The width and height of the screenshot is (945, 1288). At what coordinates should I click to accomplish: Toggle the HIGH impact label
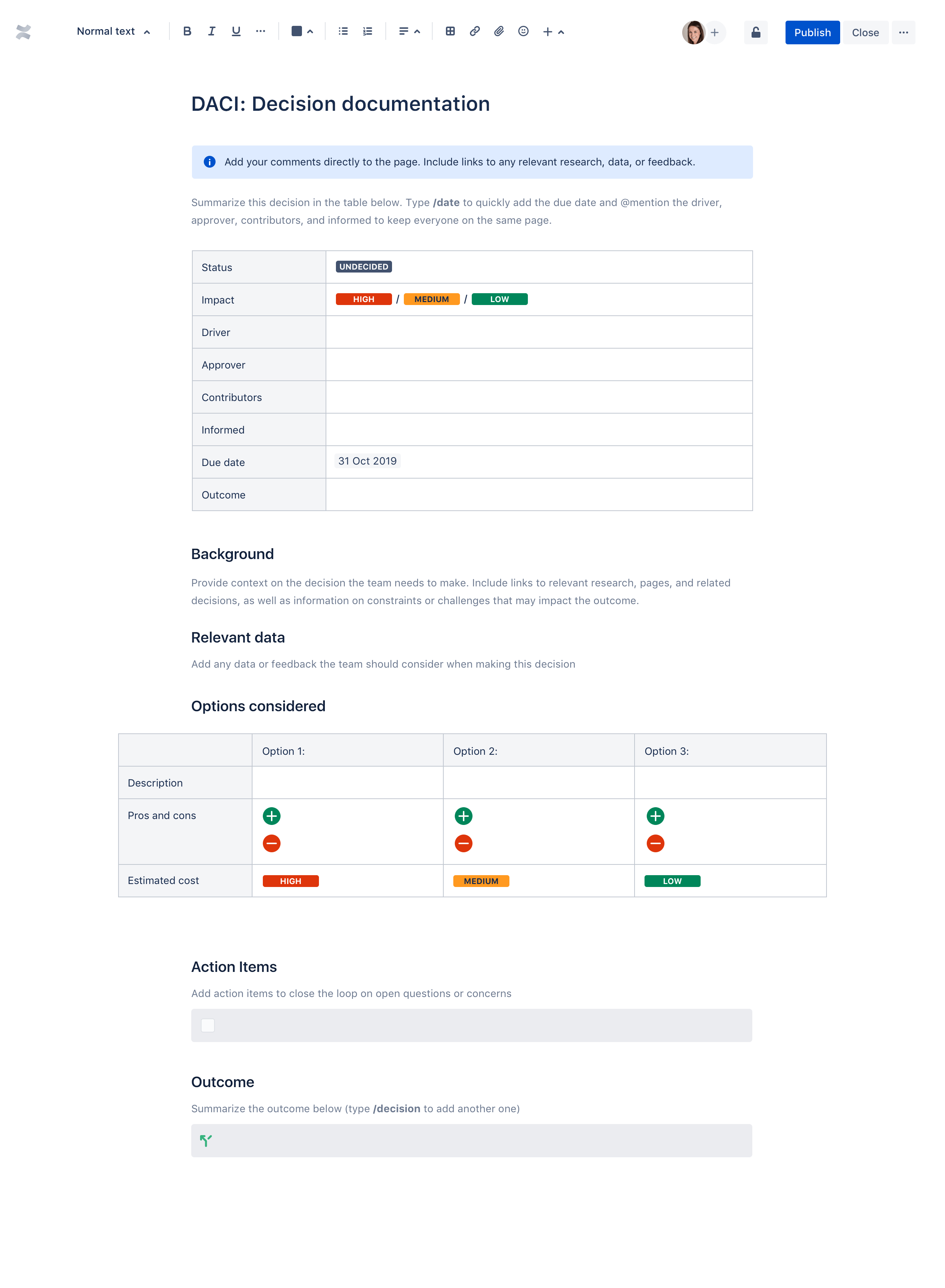tap(363, 299)
